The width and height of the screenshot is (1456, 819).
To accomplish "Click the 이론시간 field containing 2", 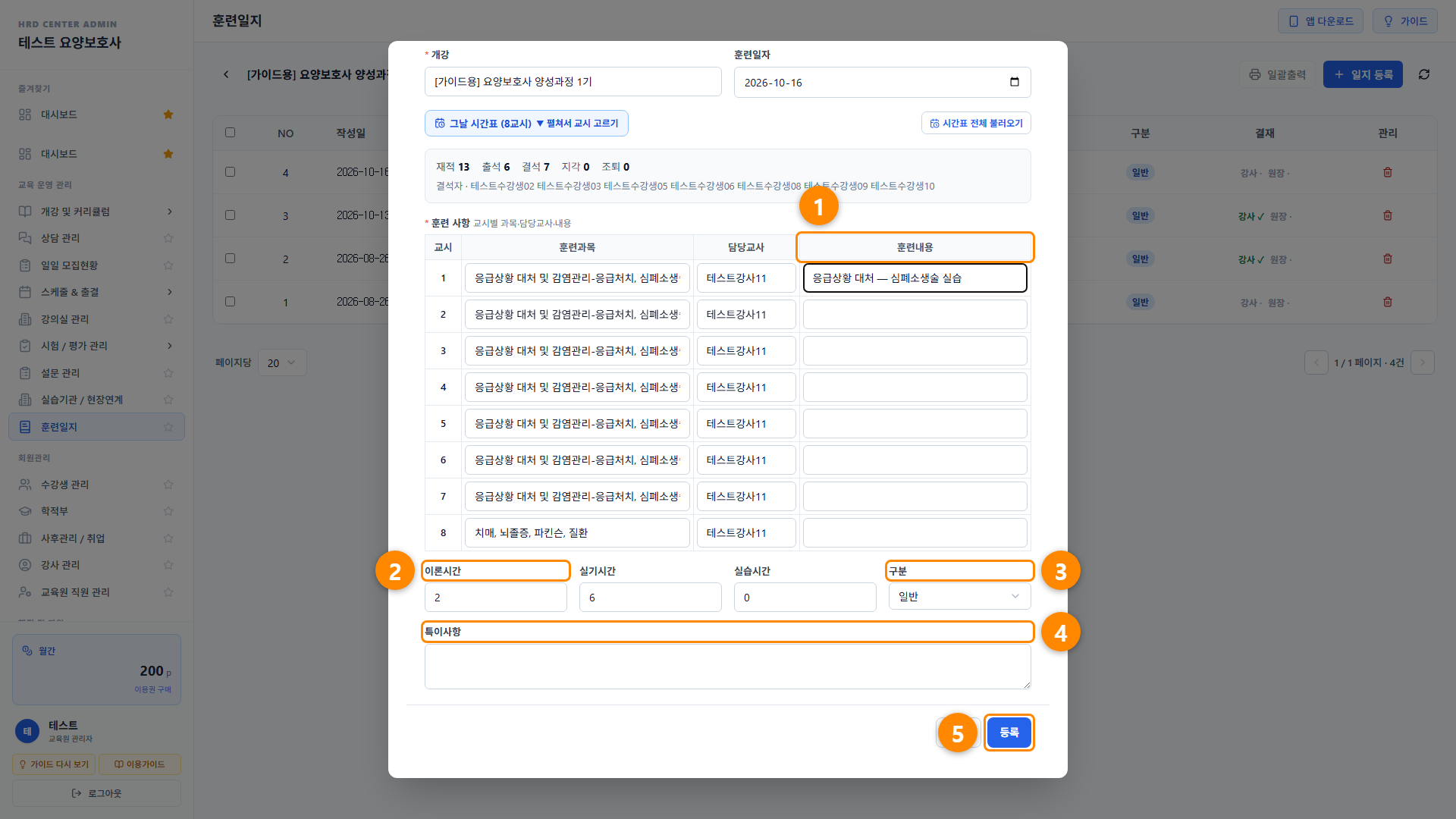I will tap(496, 598).
